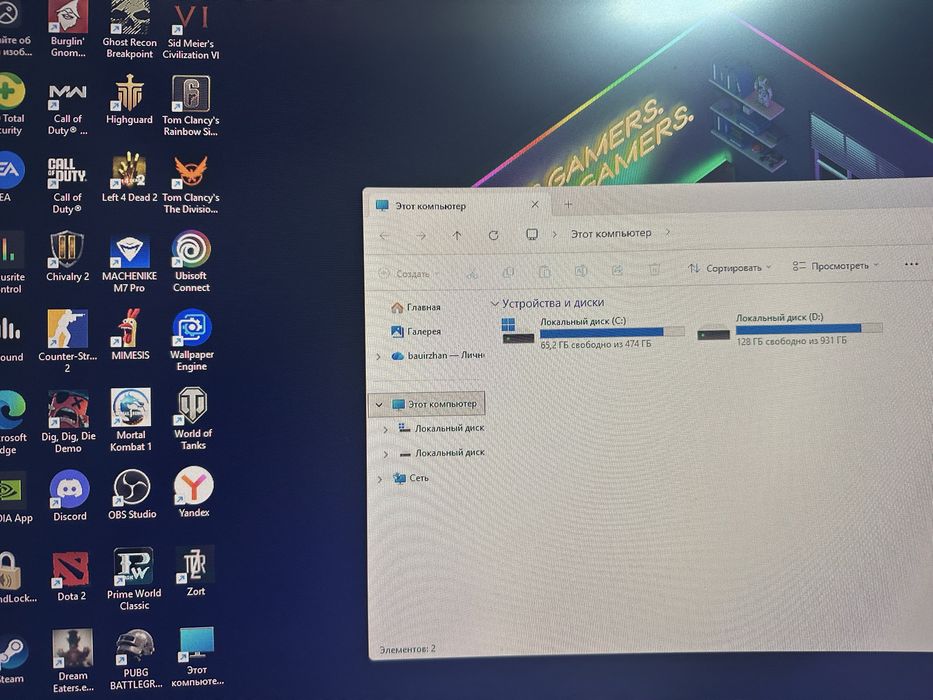Open Dream Eaters desktop icon

(x=73, y=661)
